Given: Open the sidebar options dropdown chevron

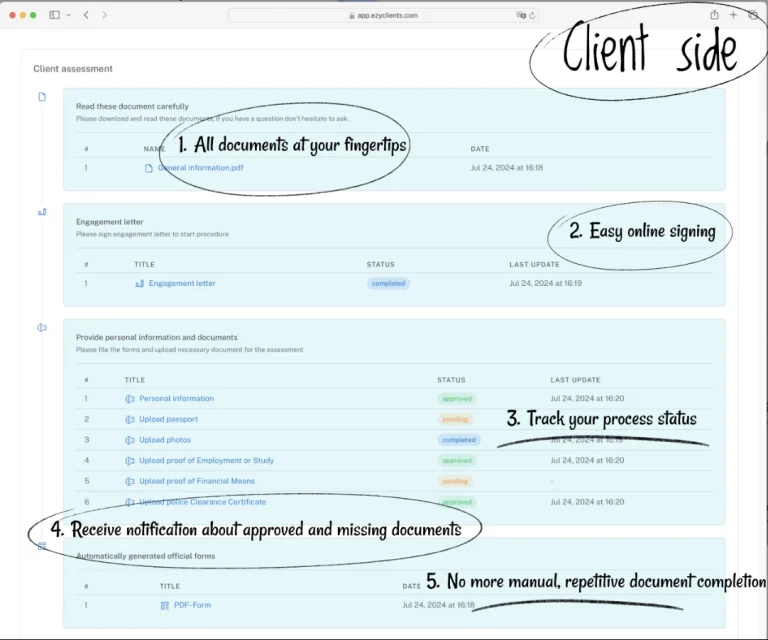Looking at the screenshot, I should click(69, 15).
